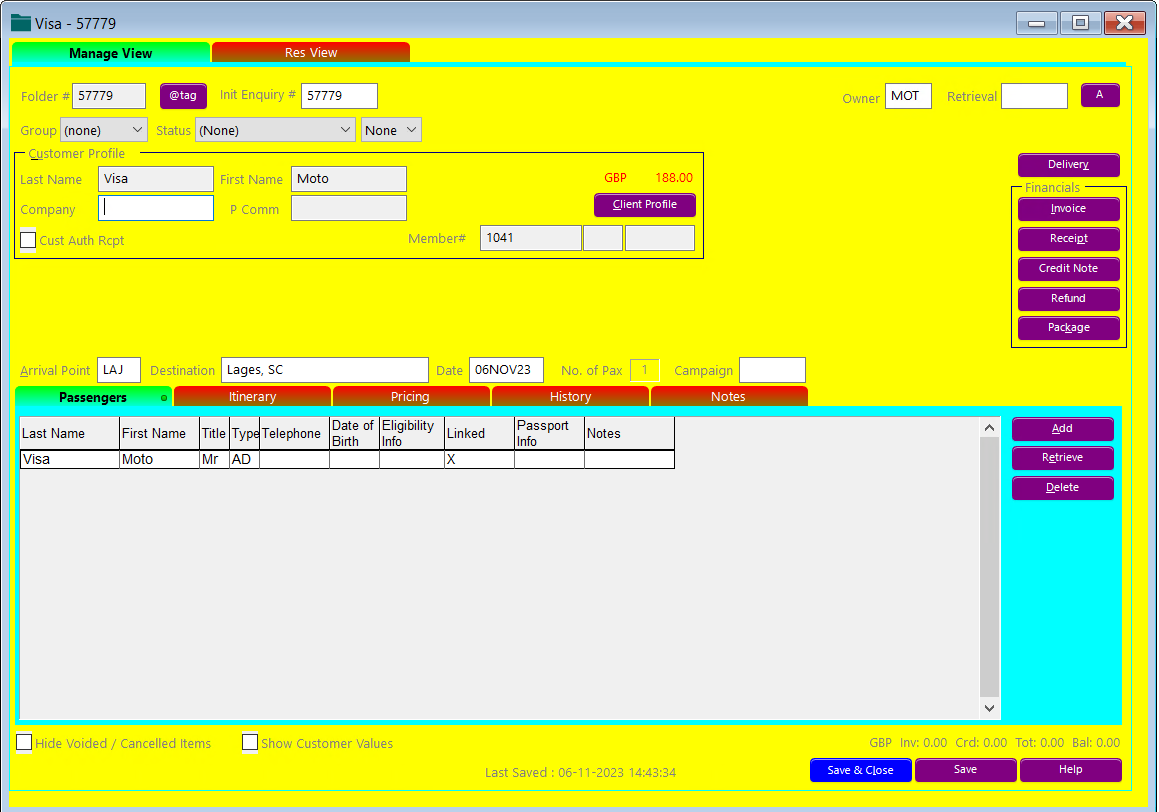Maximize the Visa - 57779 window
Viewport: 1159px width, 812px height.
(x=1080, y=24)
